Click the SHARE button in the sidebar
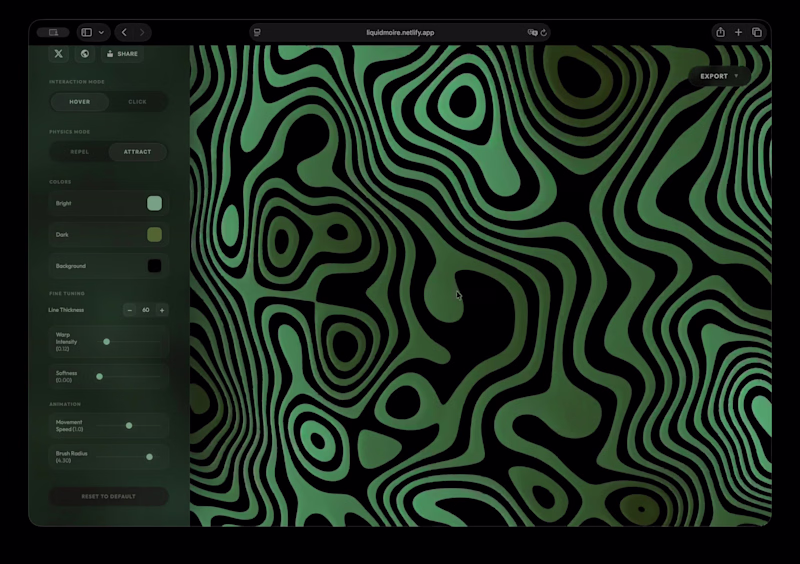 (x=122, y=54)
